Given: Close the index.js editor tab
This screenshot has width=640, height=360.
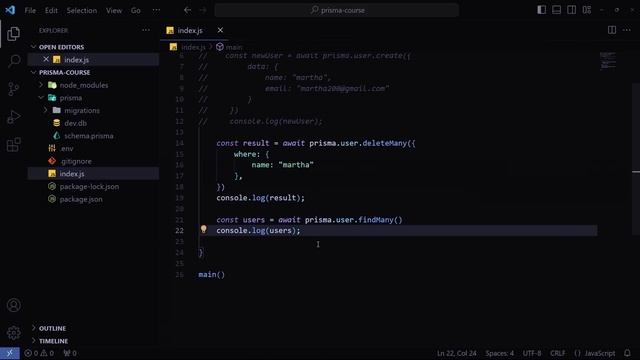Looking at the screenshot, I should pyautogui.click(x=220, y=30).
